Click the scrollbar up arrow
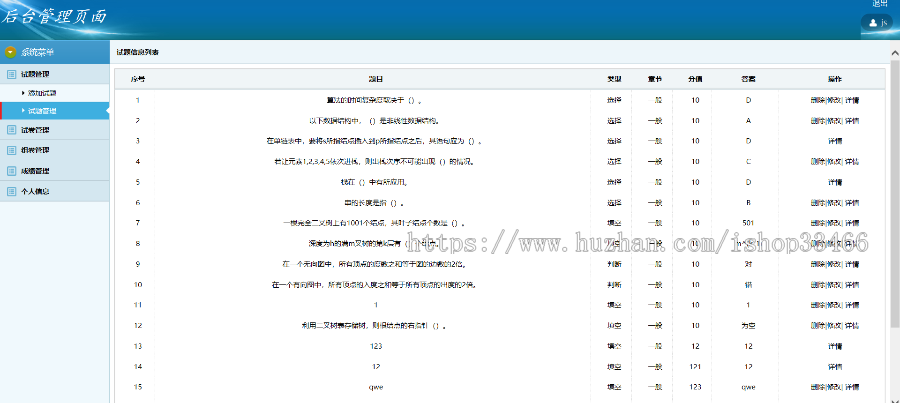The image size is (900, 403). [x=895, y=53]
